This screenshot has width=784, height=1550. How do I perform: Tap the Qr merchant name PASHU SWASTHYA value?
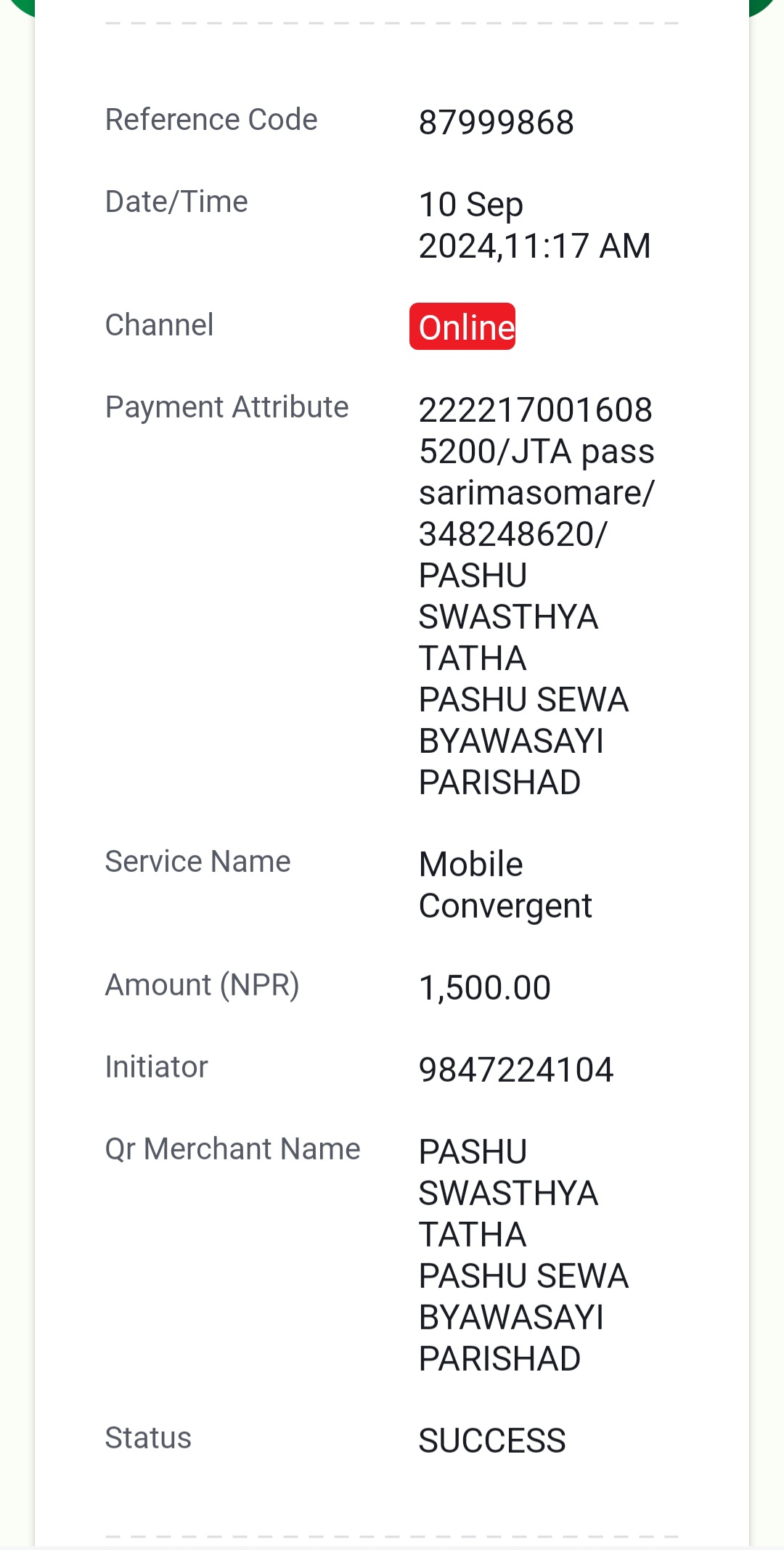click(523, 1255)
